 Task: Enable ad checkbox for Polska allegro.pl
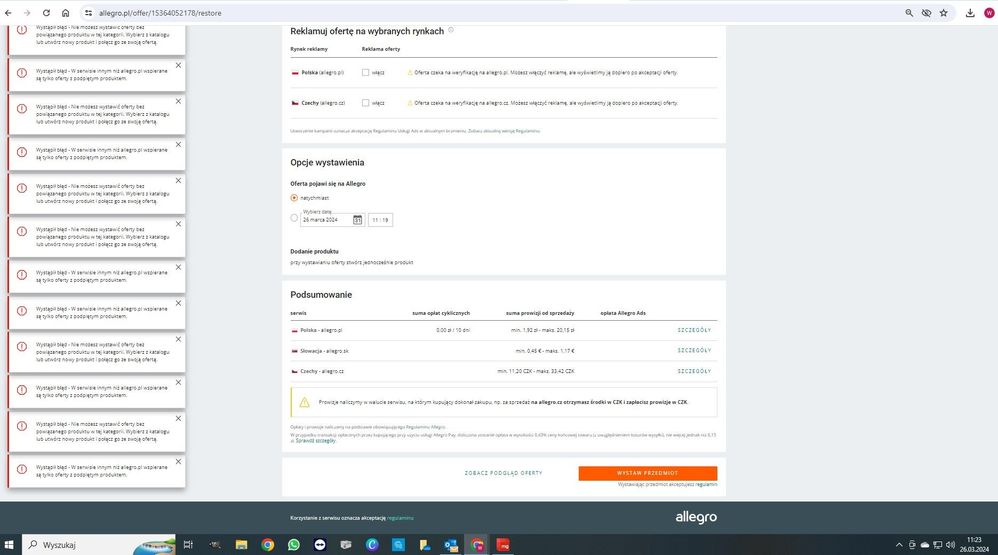366,73
